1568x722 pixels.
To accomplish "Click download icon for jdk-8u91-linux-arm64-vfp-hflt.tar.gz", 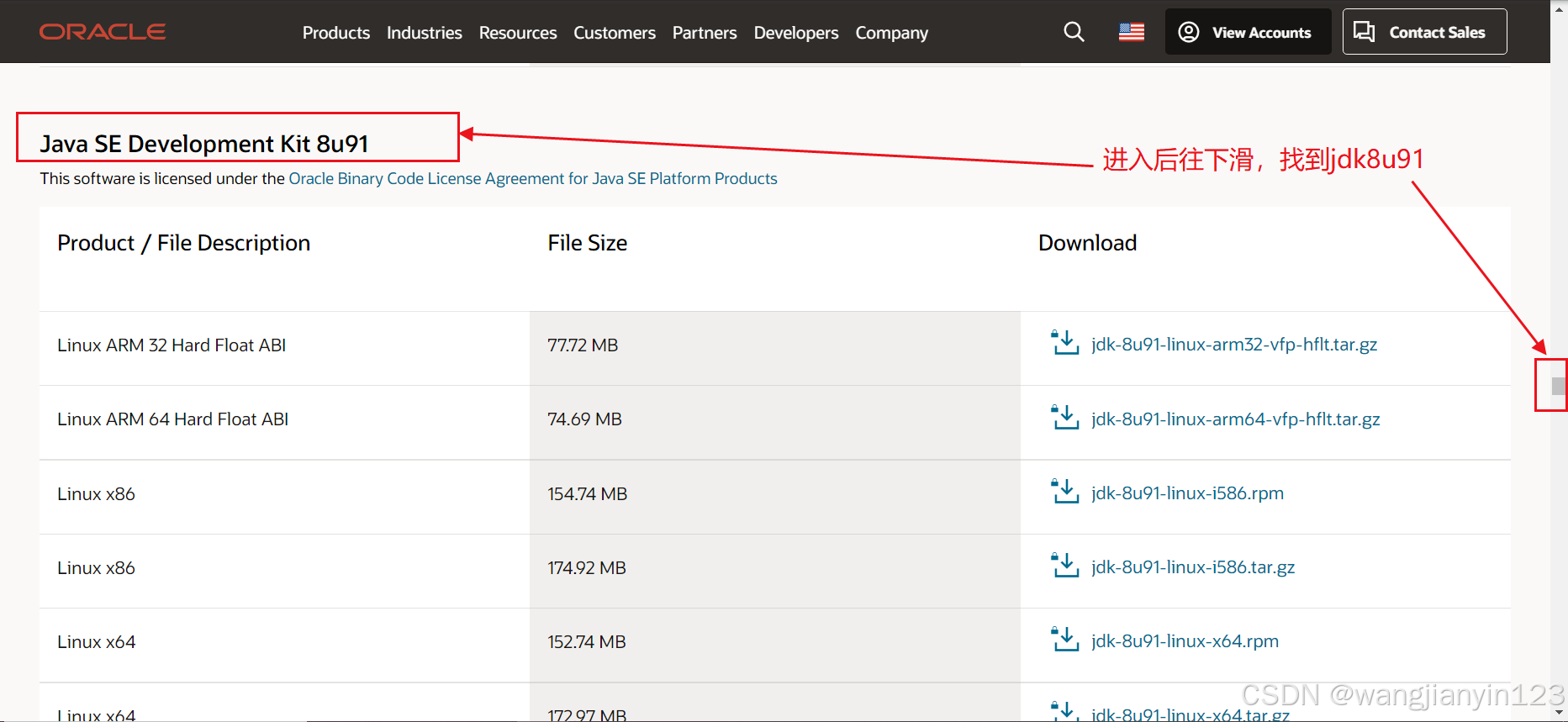I will point(1065,417).
